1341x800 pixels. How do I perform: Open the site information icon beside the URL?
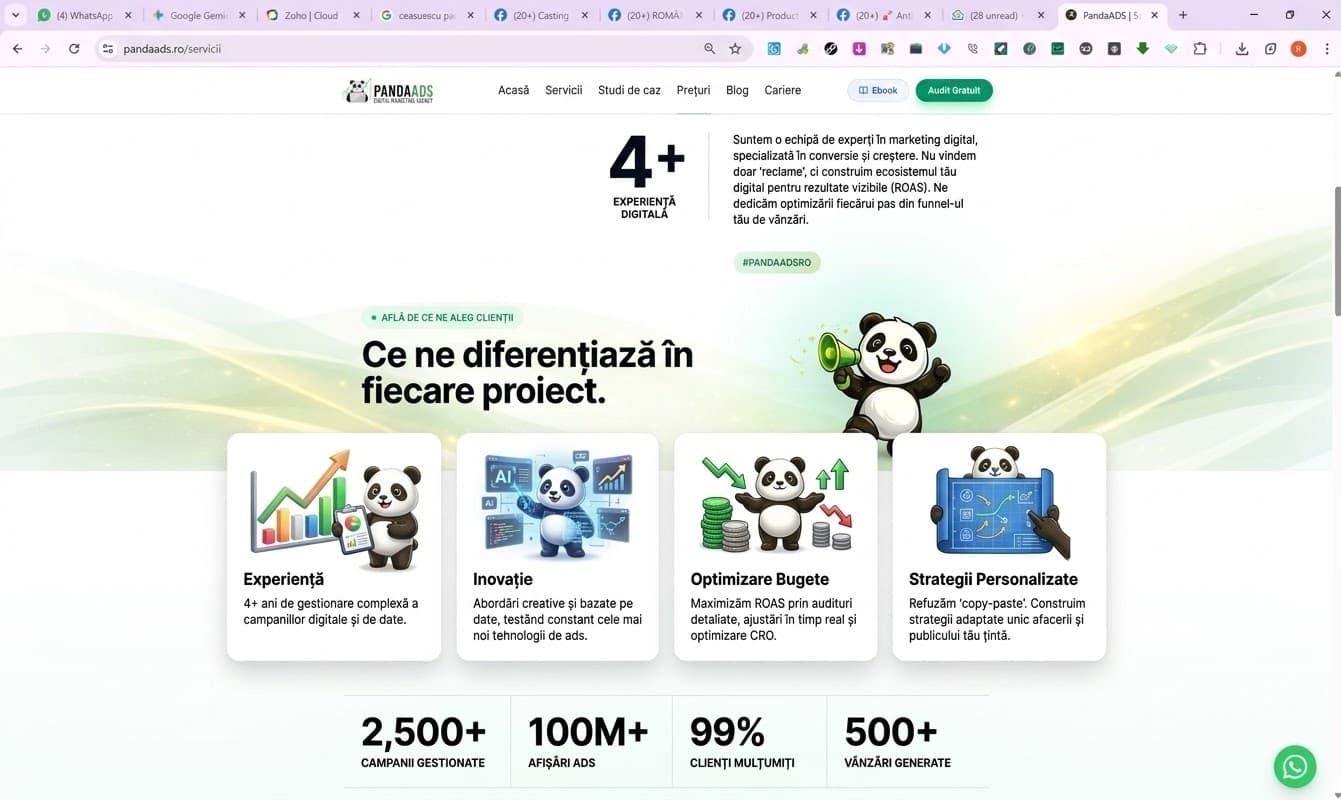coord(107,48)
